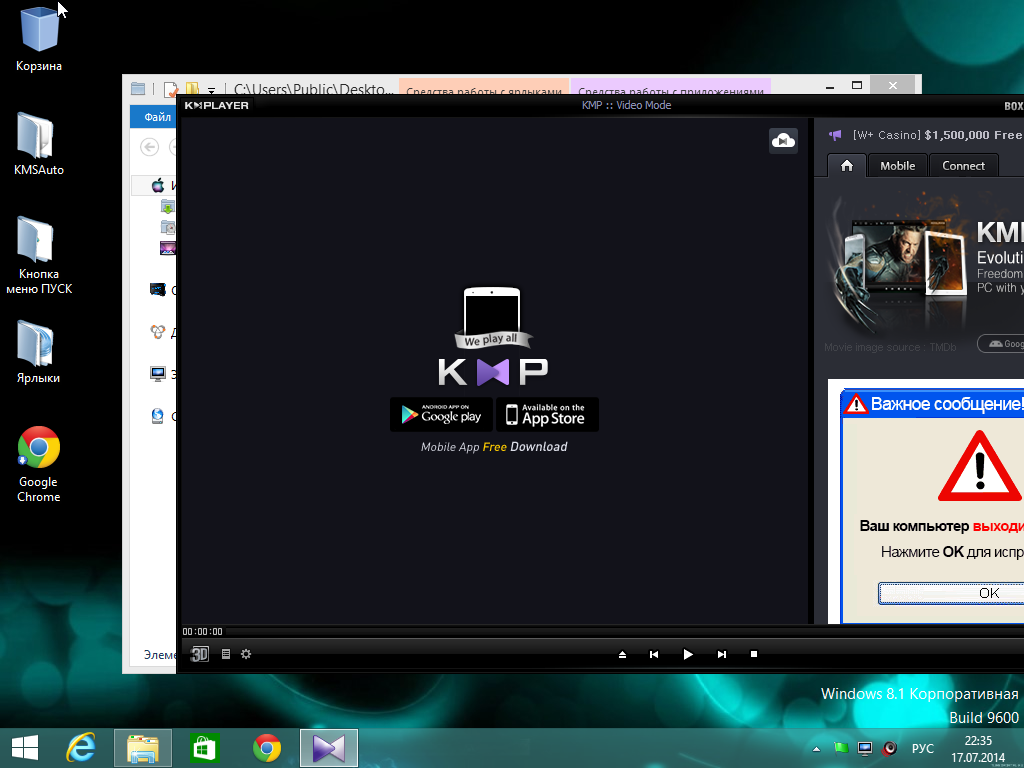Open KMPlayer control box gear icon
Image resolution: width=1024 pixels, height=768 pixels.
pyautogui.click(x=246, y=654)
